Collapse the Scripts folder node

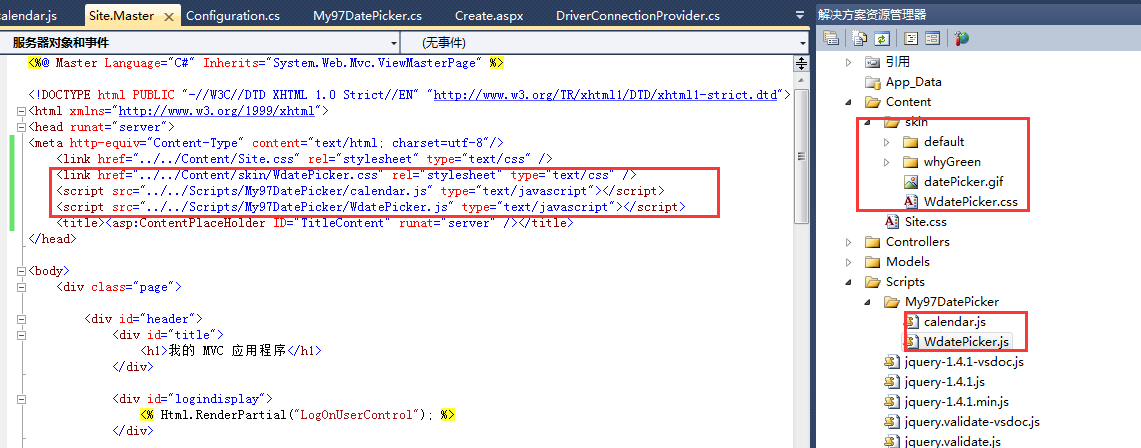848,282
